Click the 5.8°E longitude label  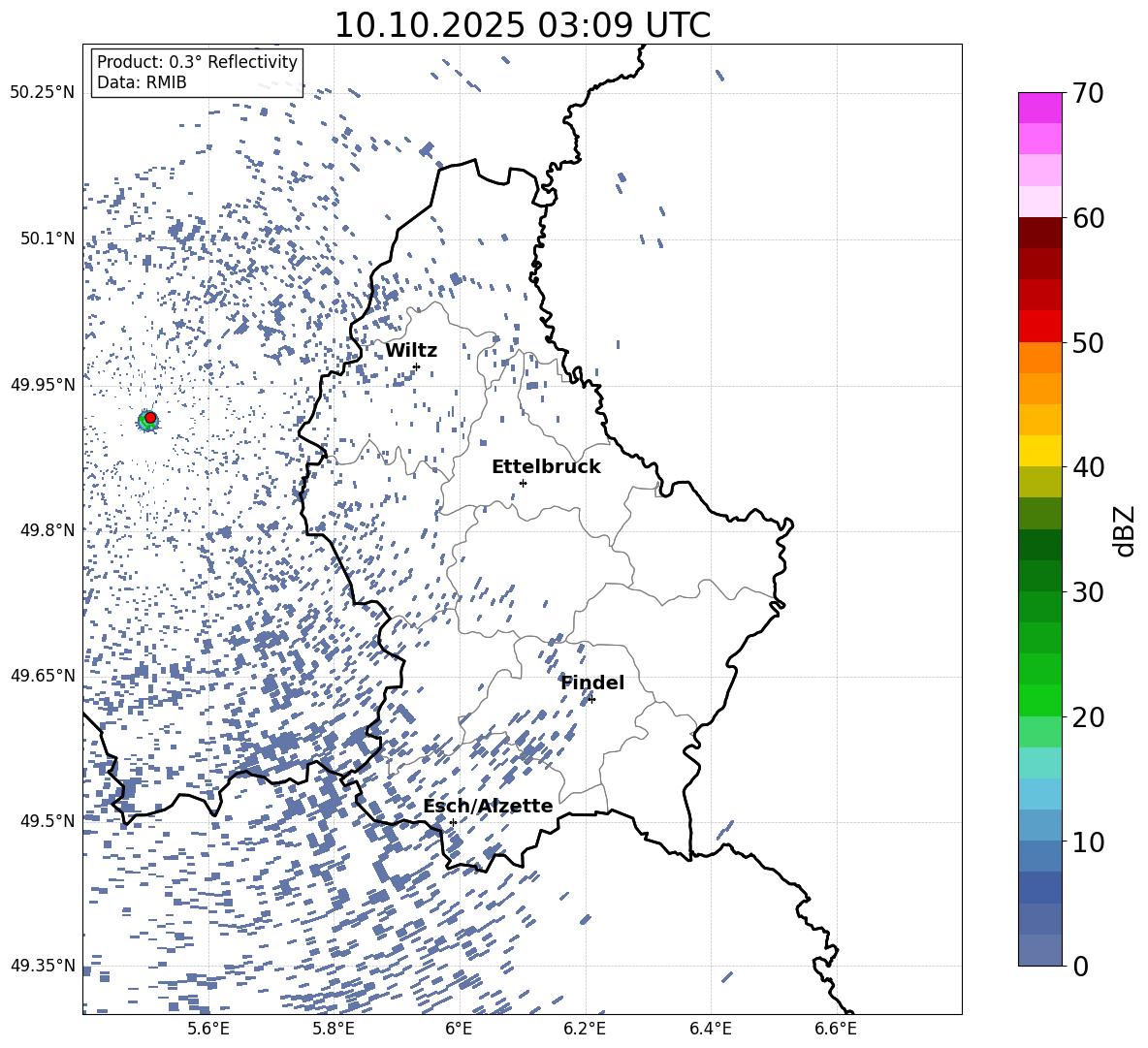[334, 1029]
